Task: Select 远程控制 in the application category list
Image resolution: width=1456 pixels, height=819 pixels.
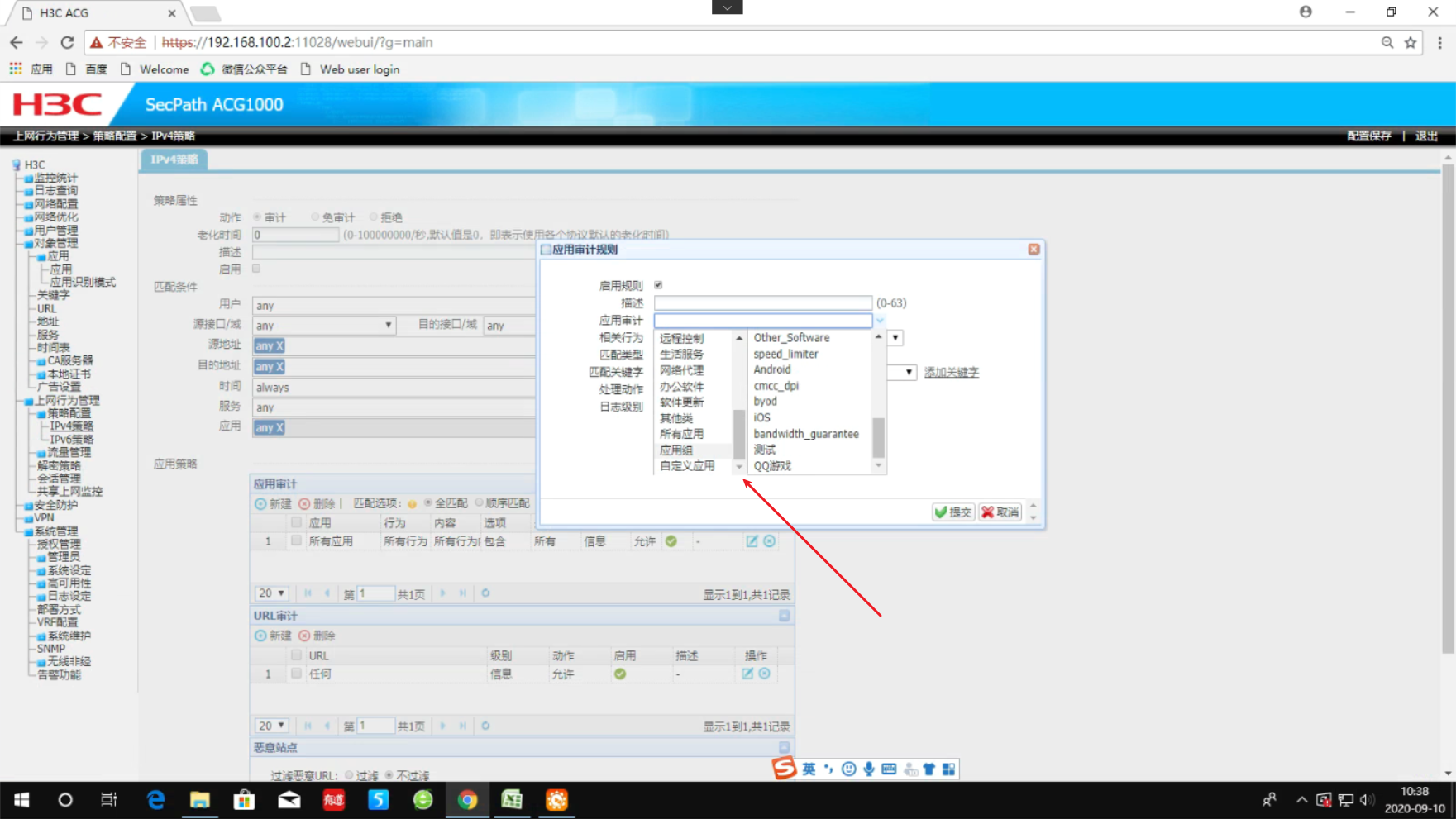Action: coord(681,338)
